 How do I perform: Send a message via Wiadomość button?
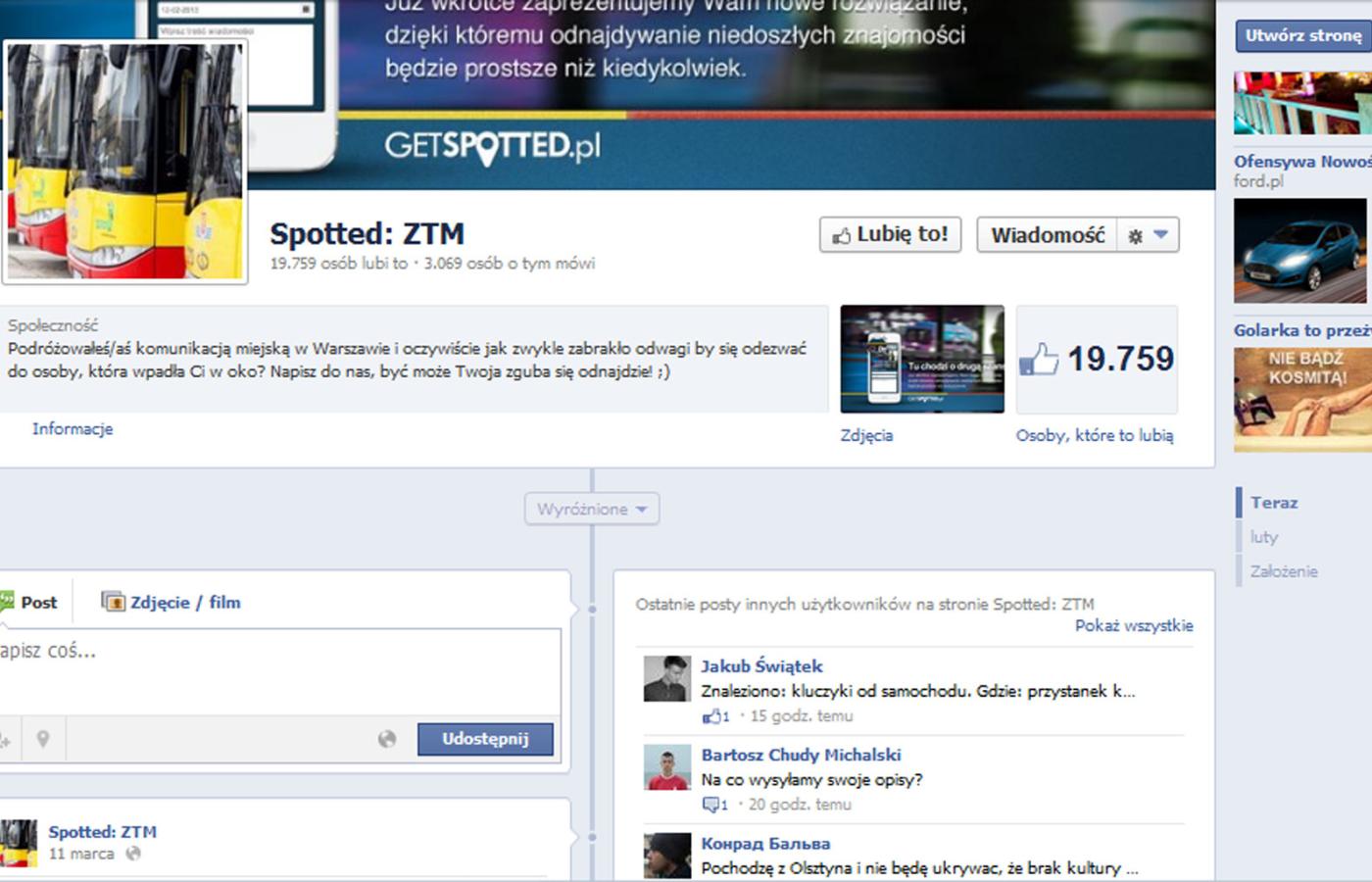pos(1047,235)
